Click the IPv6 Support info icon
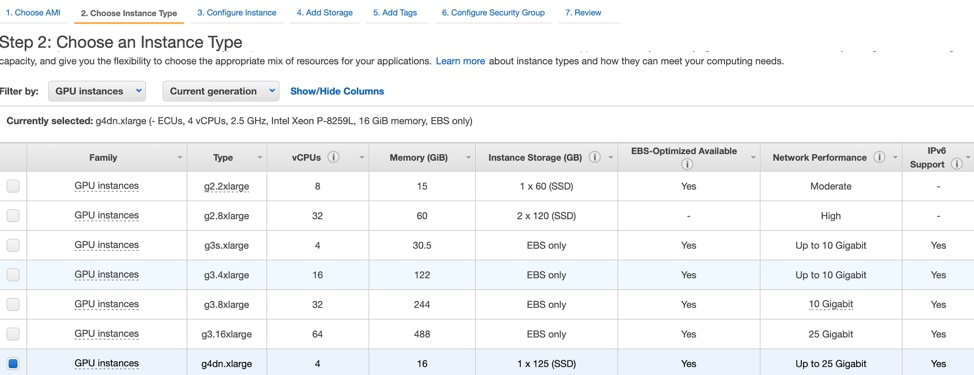 [x=956, y=165]
